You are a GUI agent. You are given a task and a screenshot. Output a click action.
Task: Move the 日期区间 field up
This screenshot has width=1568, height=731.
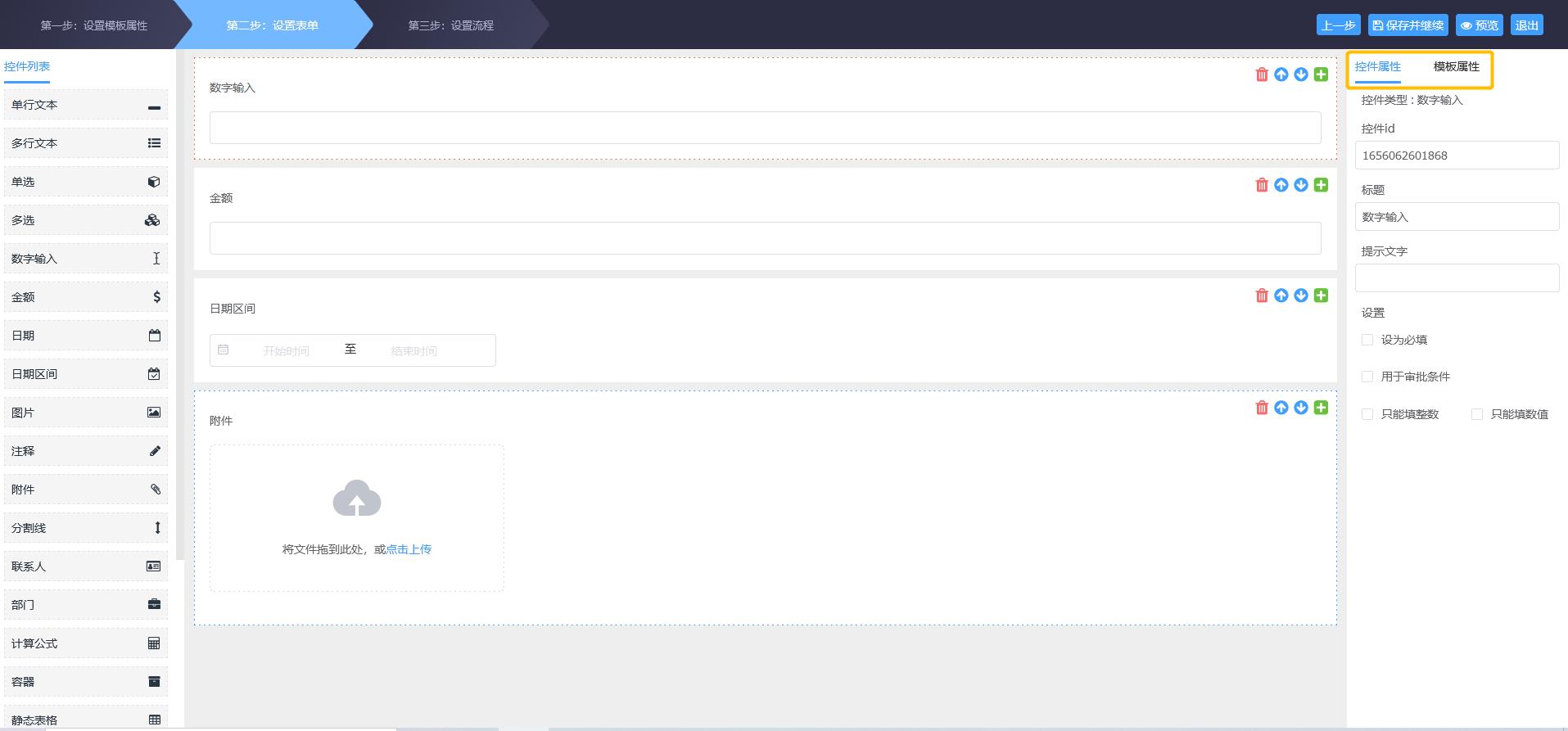click(x=1281, y=296)
